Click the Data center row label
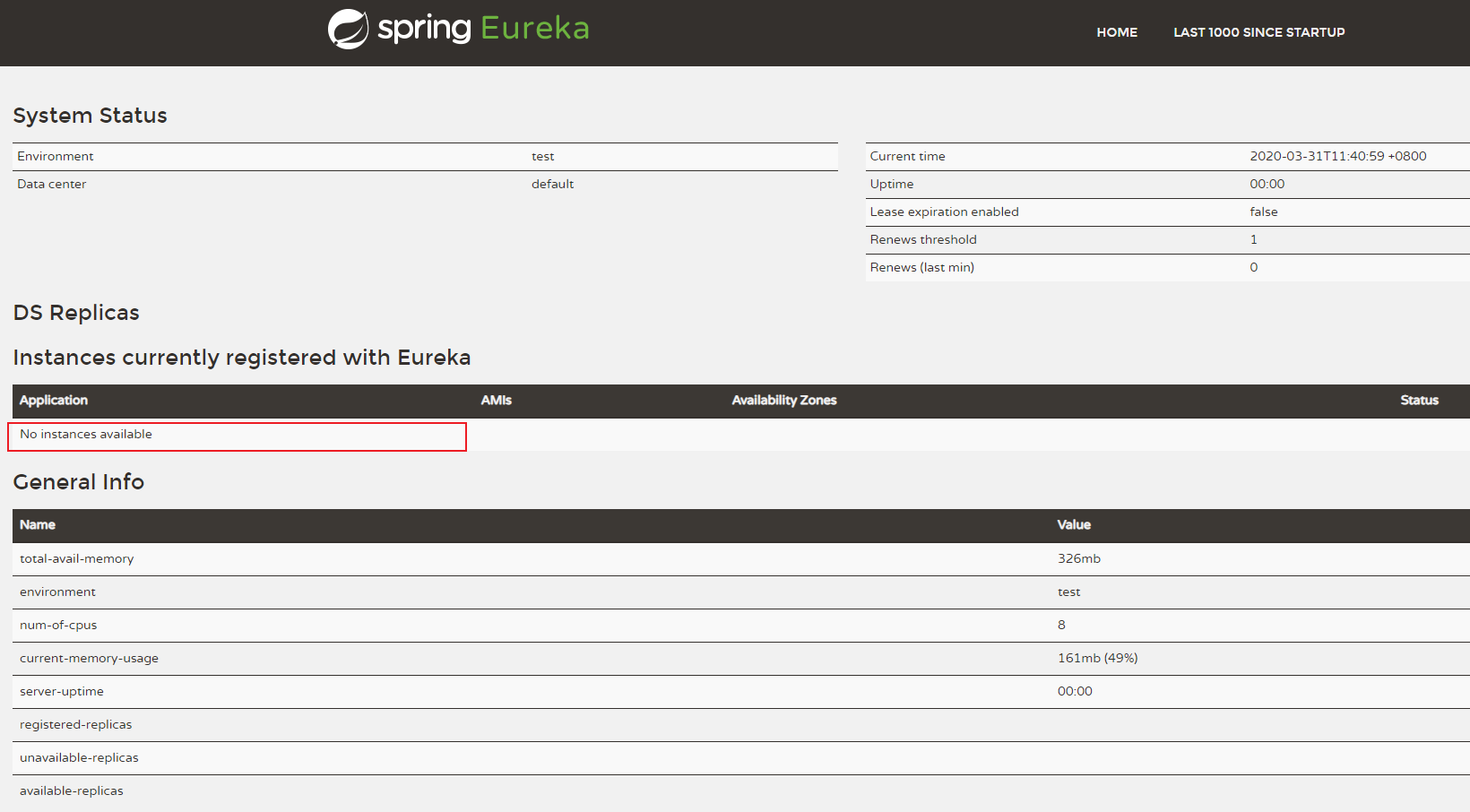Image resolution: width=1470 pixels, height=812 pixels. coord(52,185)
